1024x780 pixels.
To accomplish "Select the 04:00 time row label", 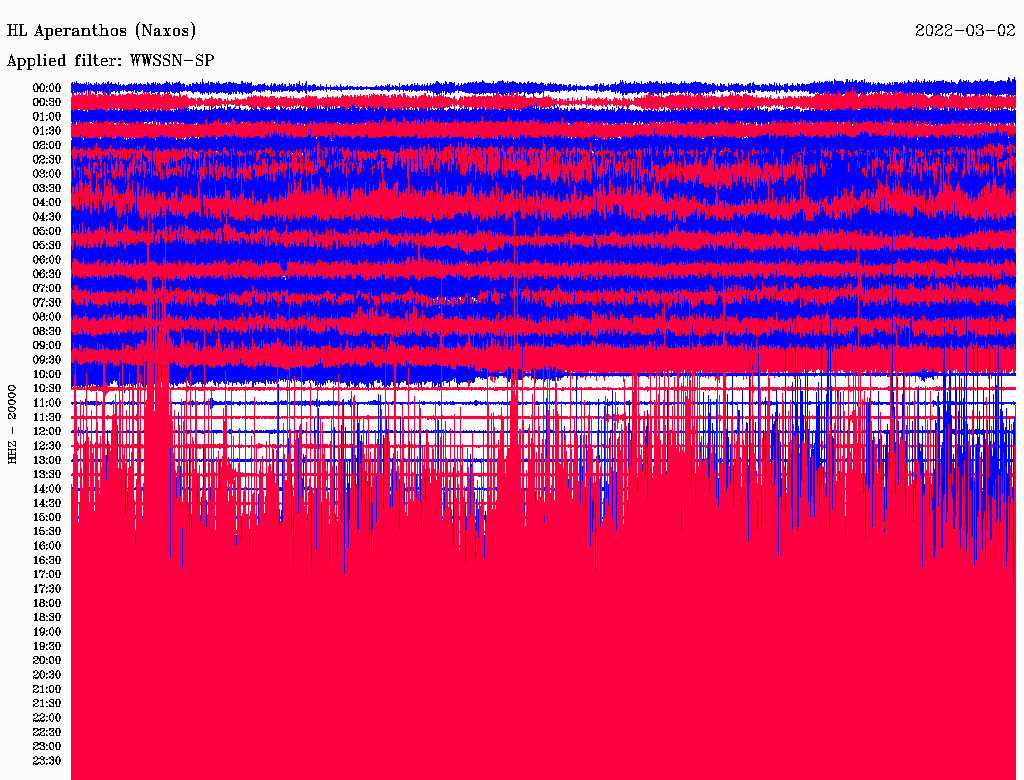I will point(47,202).
